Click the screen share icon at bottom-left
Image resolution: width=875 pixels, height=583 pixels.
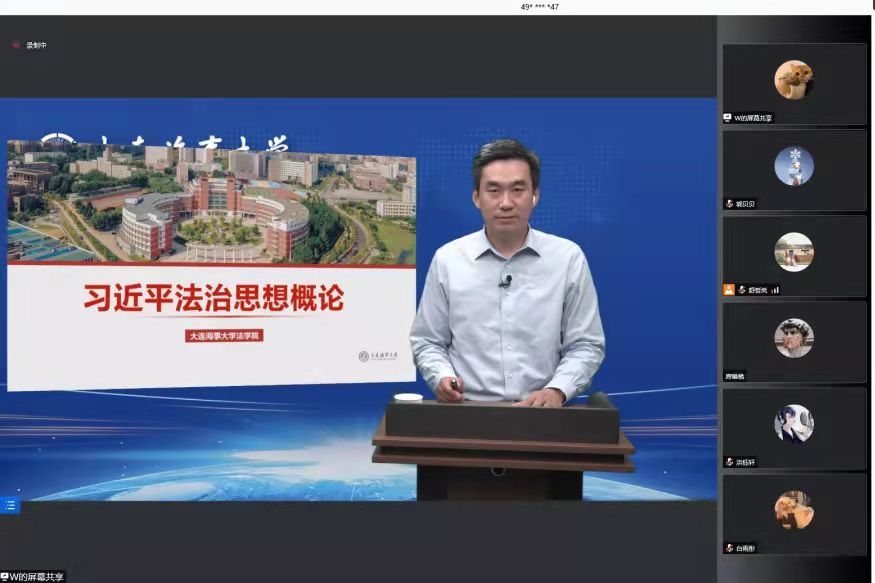click(x=5, y=577)
